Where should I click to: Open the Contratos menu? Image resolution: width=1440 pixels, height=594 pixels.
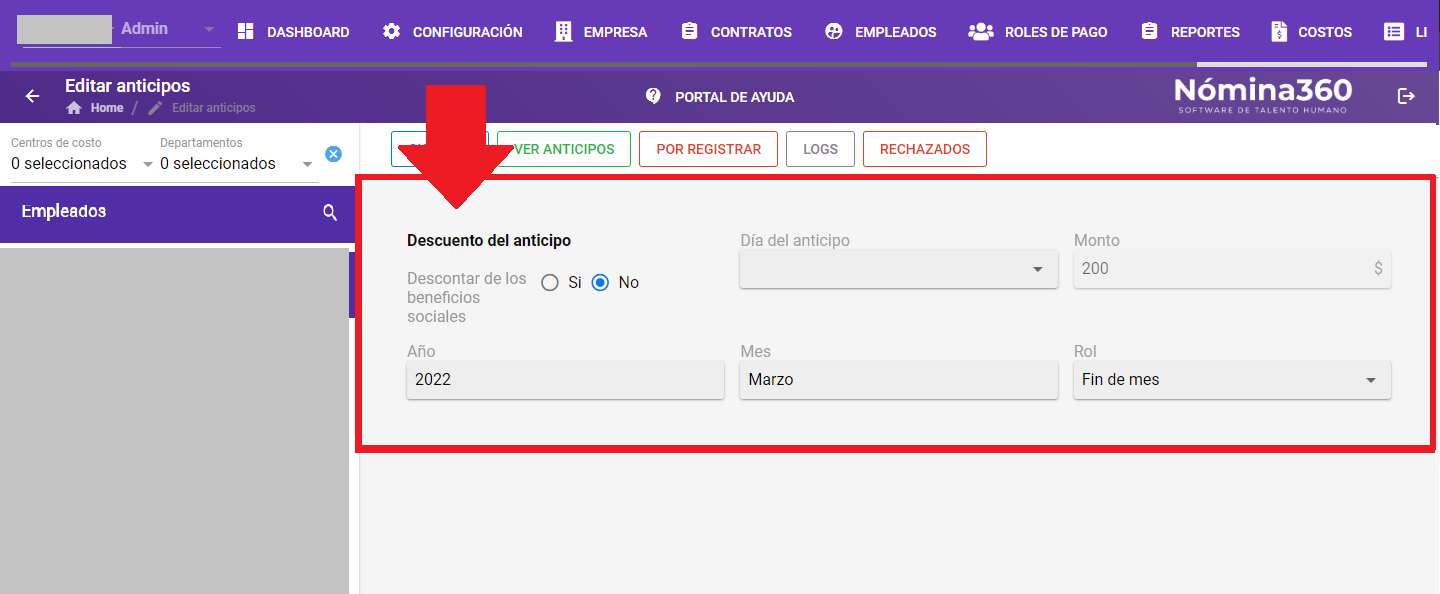click(736, 32)
